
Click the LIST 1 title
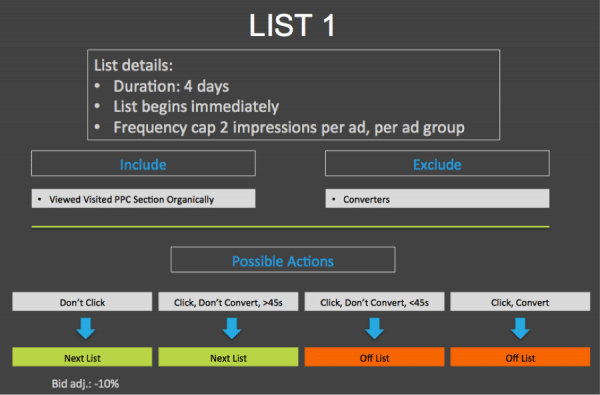click(x=292, y=25)
